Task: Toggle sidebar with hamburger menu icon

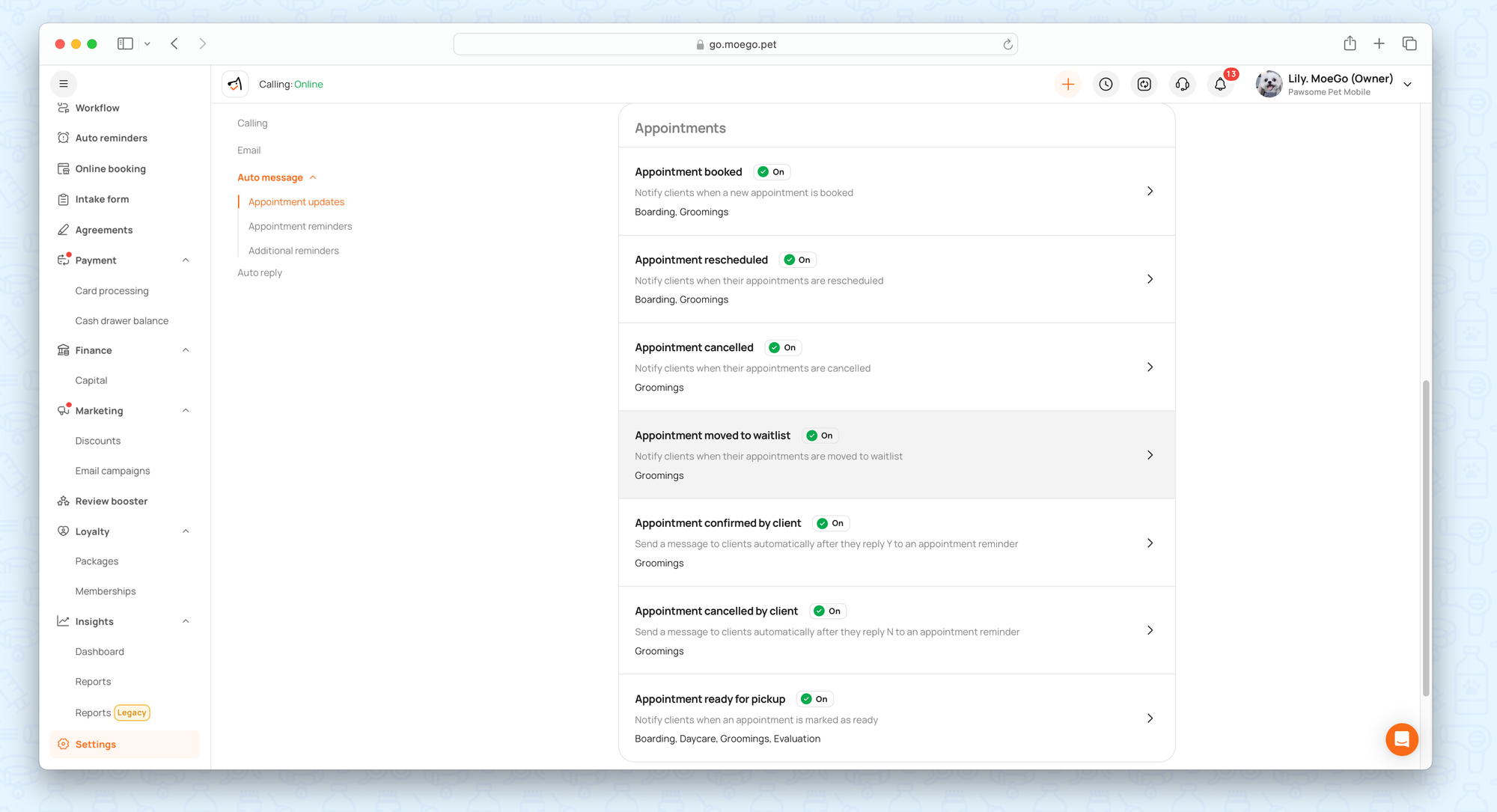Action: point(64,84)
